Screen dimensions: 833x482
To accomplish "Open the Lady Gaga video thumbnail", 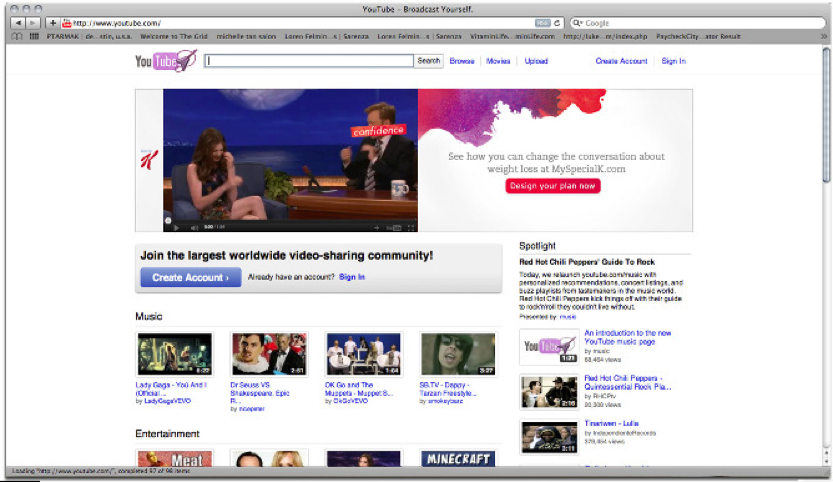I will [174, 354].
